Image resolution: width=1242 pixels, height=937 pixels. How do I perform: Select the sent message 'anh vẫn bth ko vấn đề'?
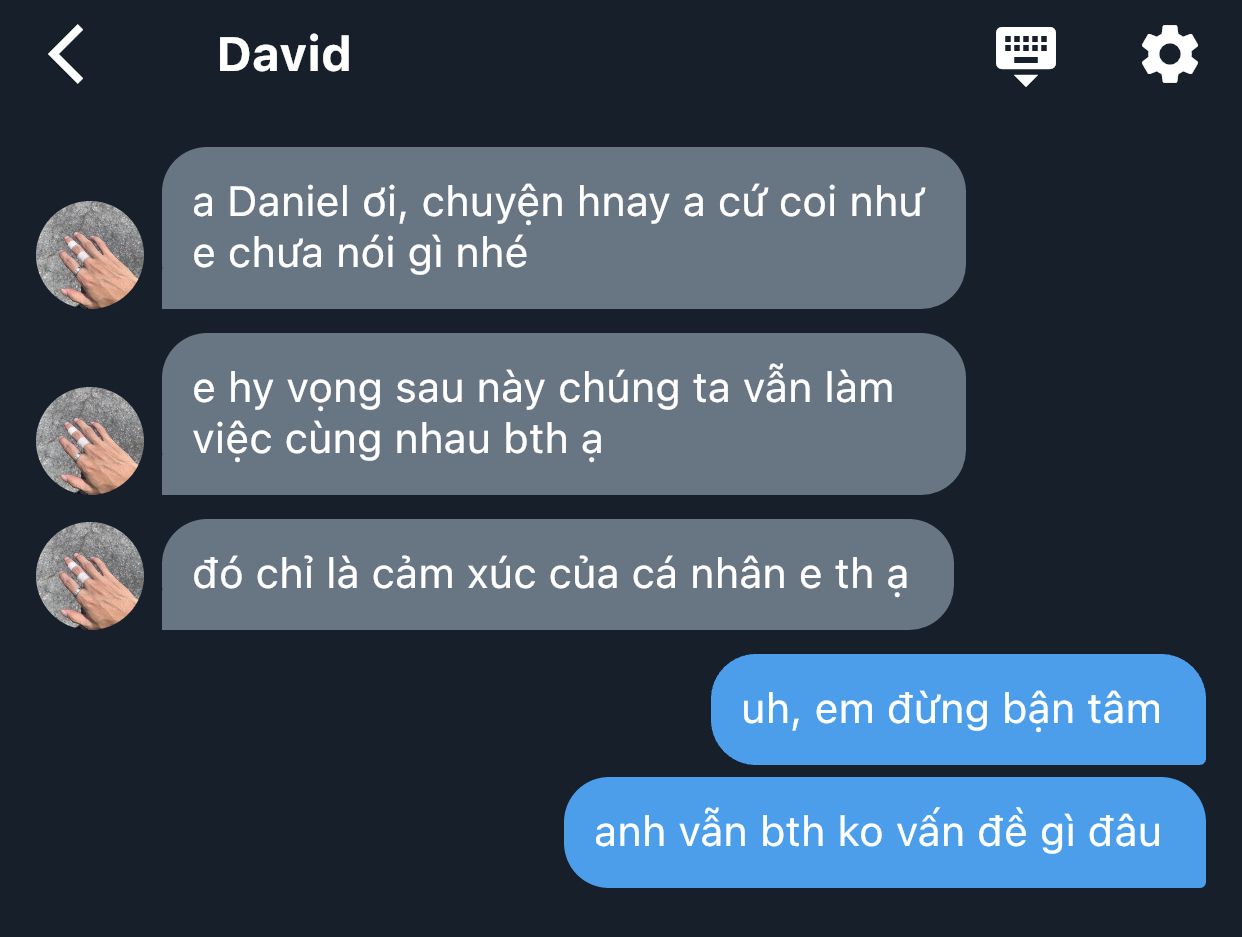(885, 832)
